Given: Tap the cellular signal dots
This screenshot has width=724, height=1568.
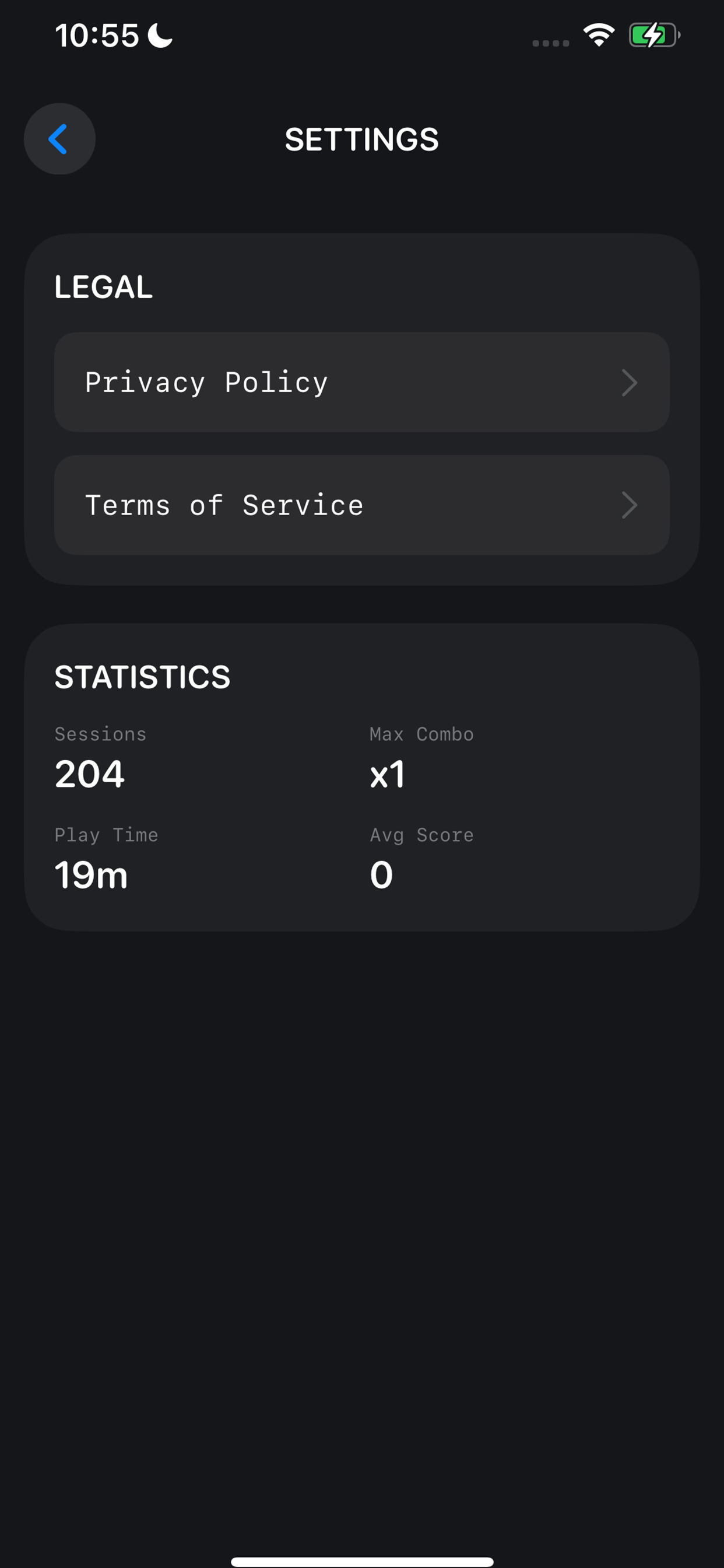Looking at the screenshot, I should [x=551, y=43].
